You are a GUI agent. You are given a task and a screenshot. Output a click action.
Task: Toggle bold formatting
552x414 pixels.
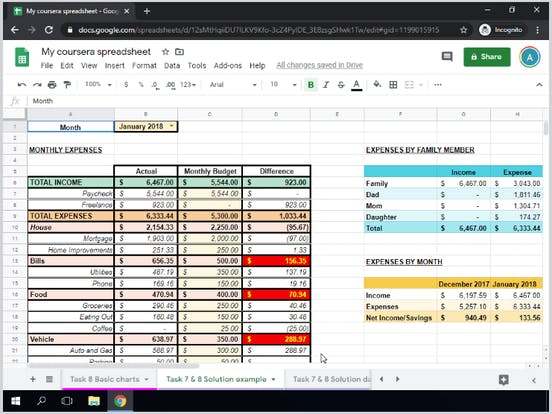(x=310, y=84)
